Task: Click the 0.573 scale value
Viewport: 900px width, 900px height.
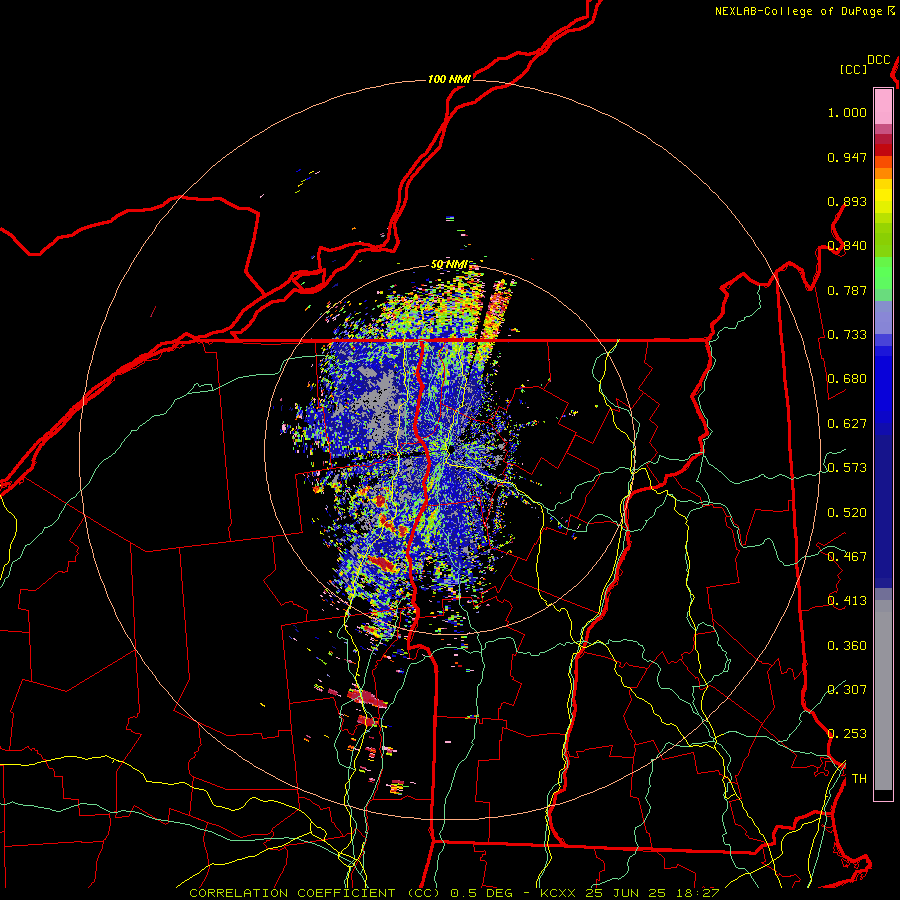Action: tap(847, 468)
